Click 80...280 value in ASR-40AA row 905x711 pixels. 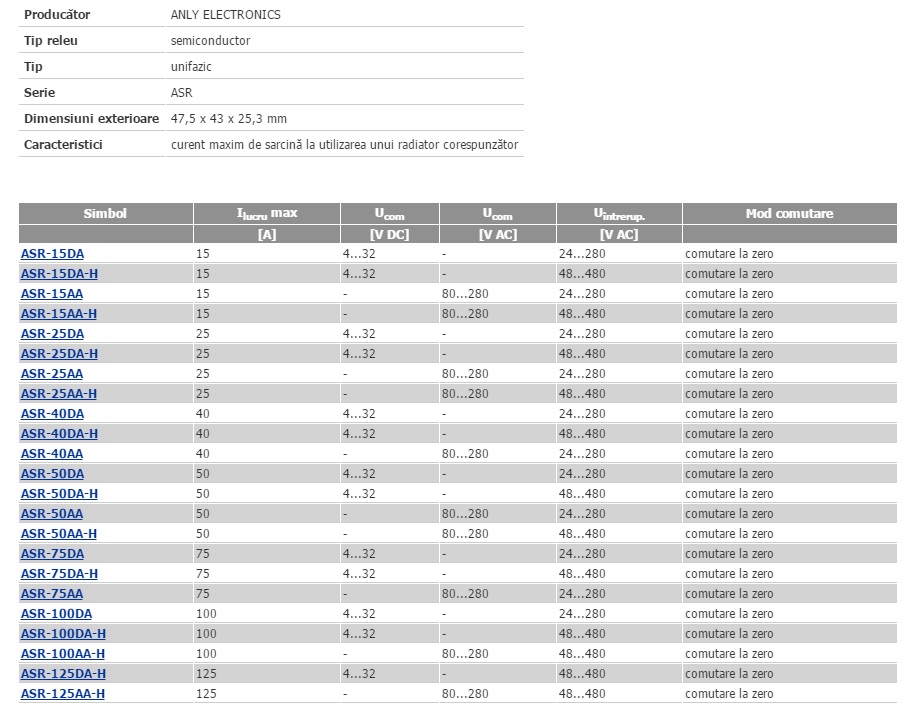click(465, 454)
